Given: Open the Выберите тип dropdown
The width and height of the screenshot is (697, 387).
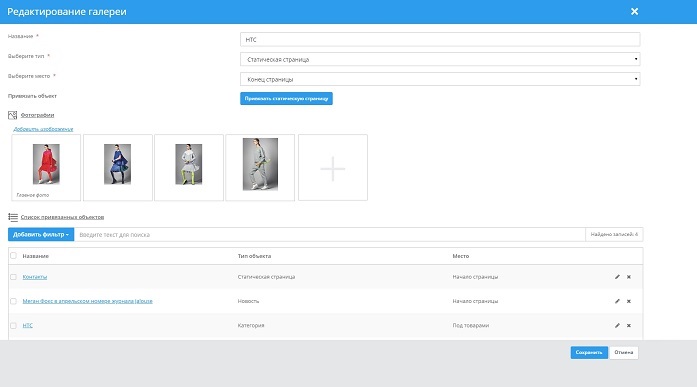Looking at the screenshot, I should coord(440,59).
